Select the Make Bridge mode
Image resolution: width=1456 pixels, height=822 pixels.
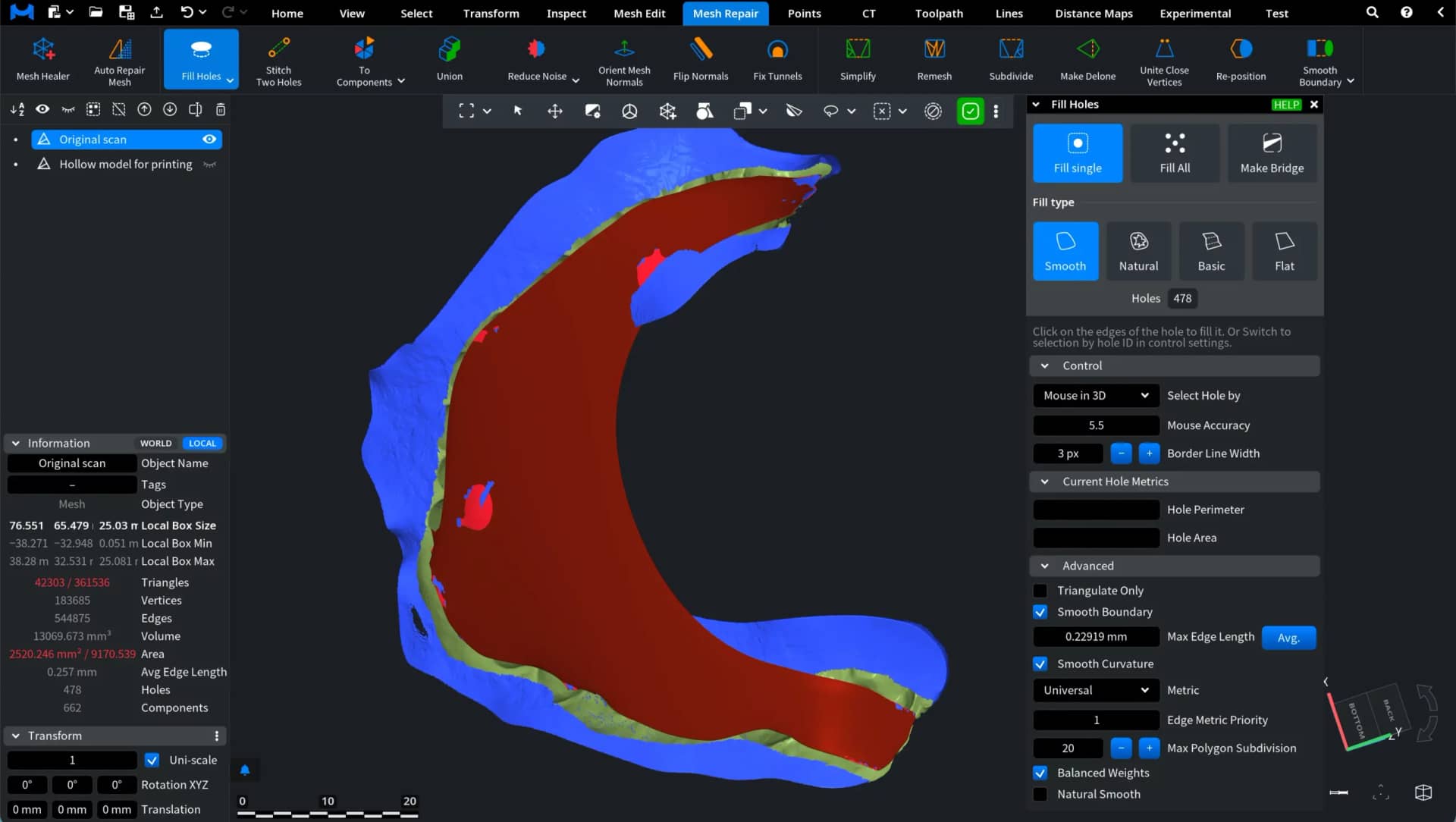[x=1272, y=153]
